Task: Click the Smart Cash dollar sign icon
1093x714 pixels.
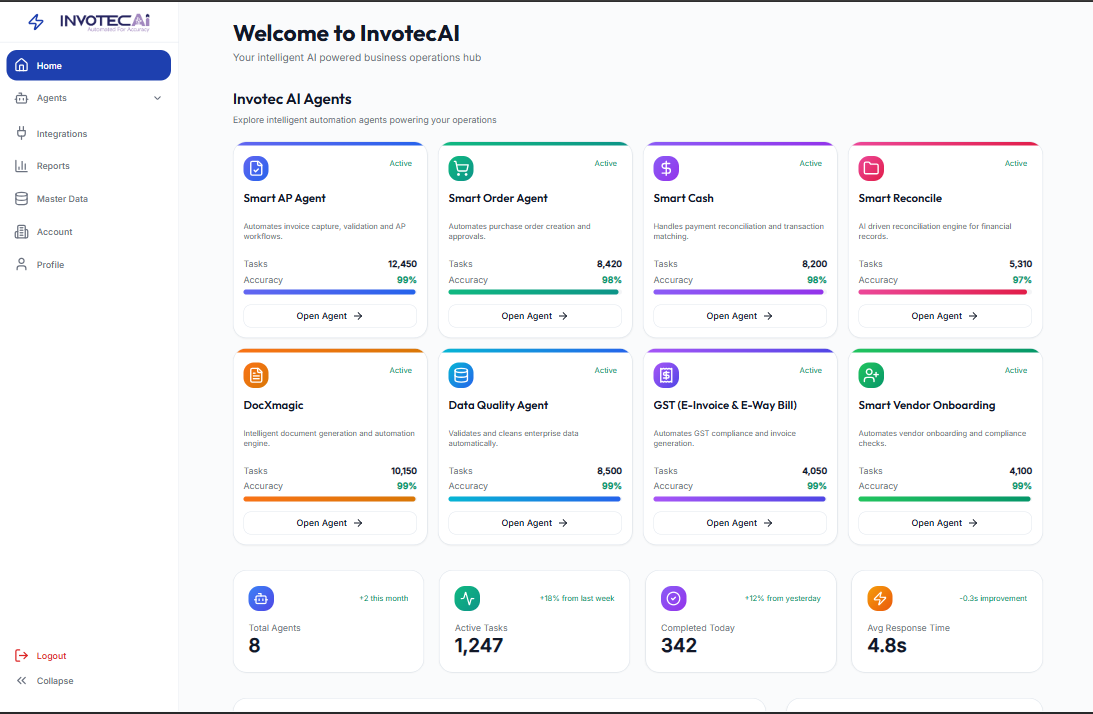Action: 666,168
